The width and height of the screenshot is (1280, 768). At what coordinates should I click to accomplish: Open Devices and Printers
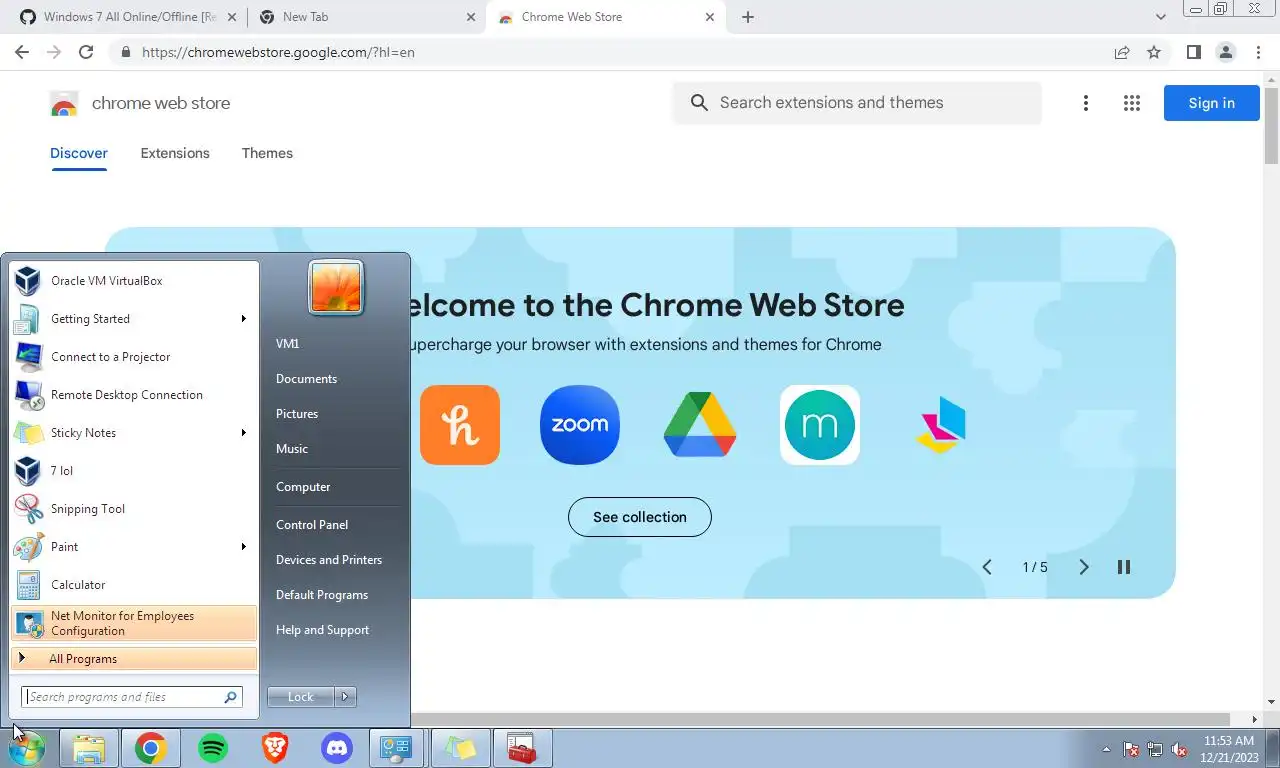[329, 560]
